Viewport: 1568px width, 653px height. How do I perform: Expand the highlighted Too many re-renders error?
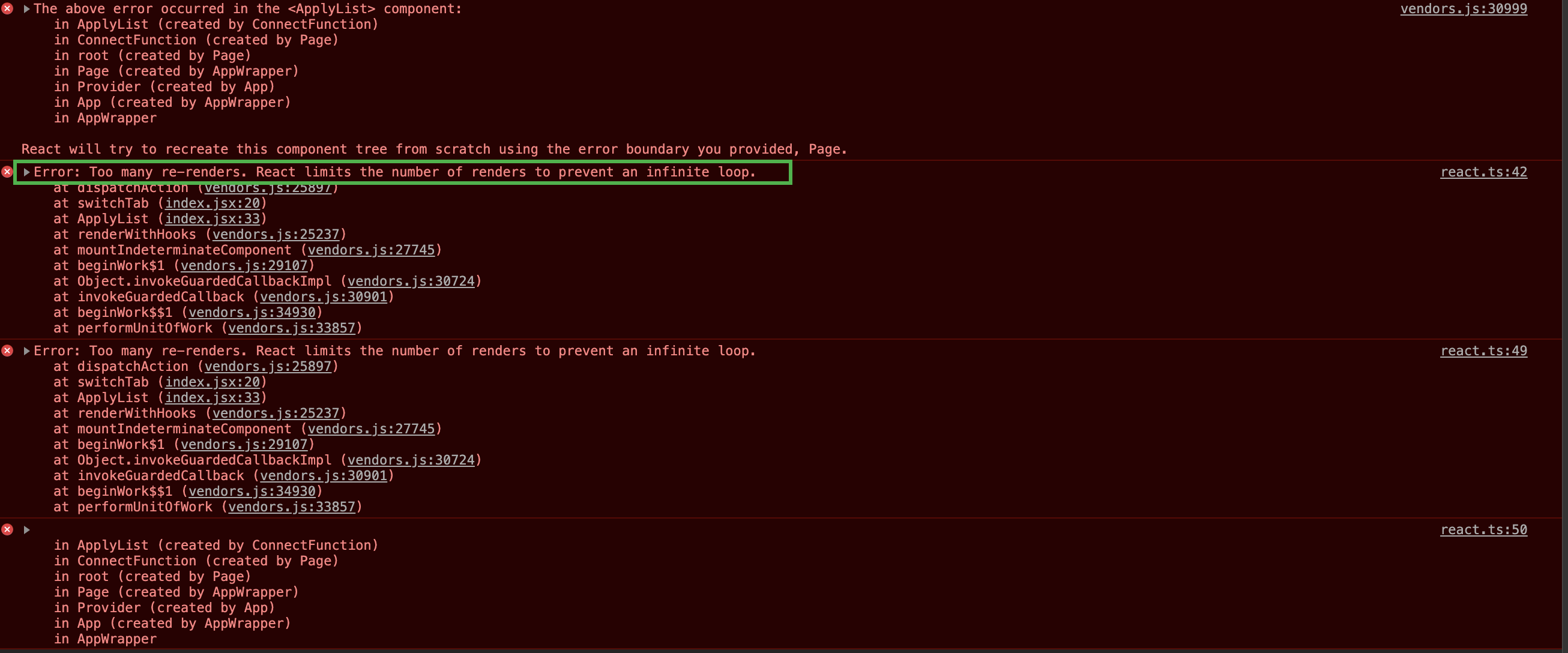(x=28, y=172)
